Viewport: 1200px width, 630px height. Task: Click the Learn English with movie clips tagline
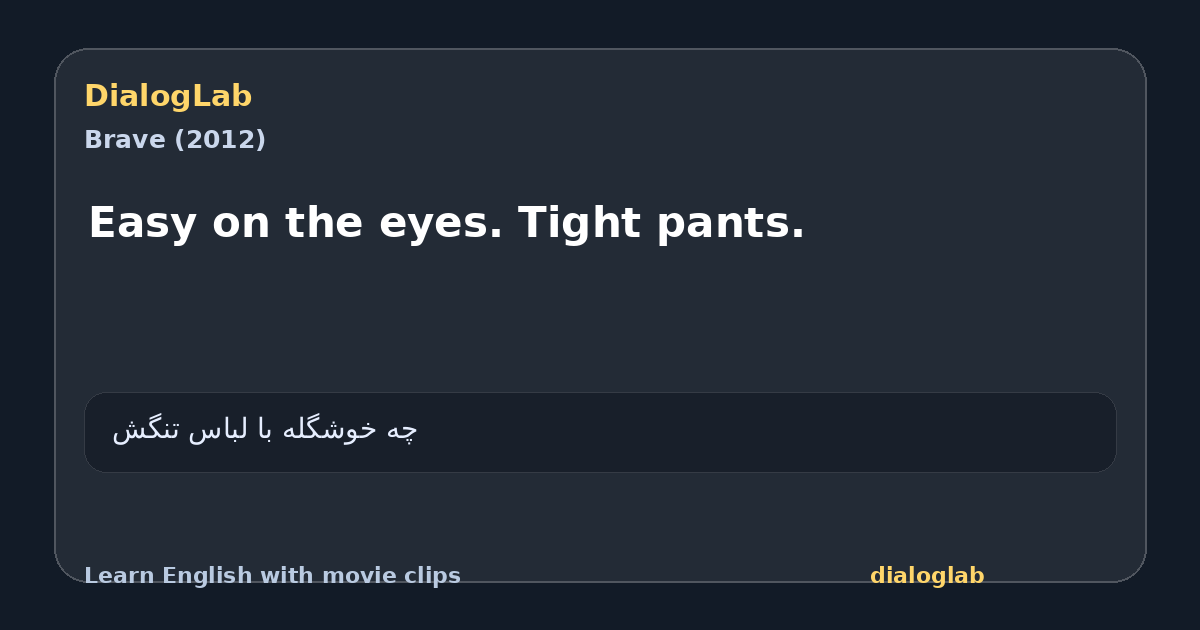[272, 576]
